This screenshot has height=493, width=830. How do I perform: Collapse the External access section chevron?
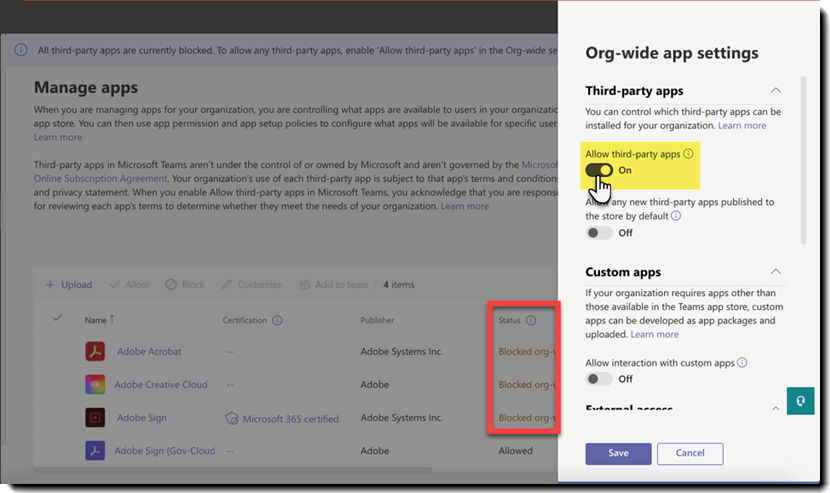[x=775, y=408]
